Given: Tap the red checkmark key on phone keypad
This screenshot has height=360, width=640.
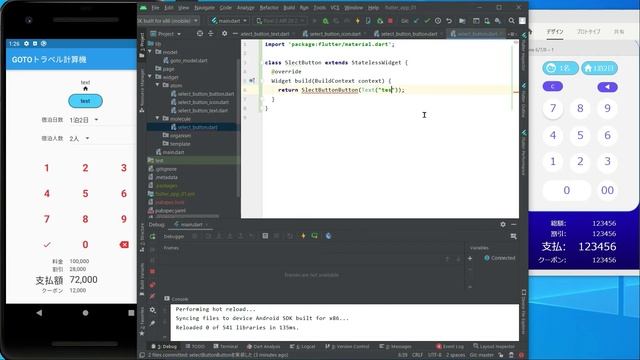Looking at the screenshot, I should coord(47,244).
